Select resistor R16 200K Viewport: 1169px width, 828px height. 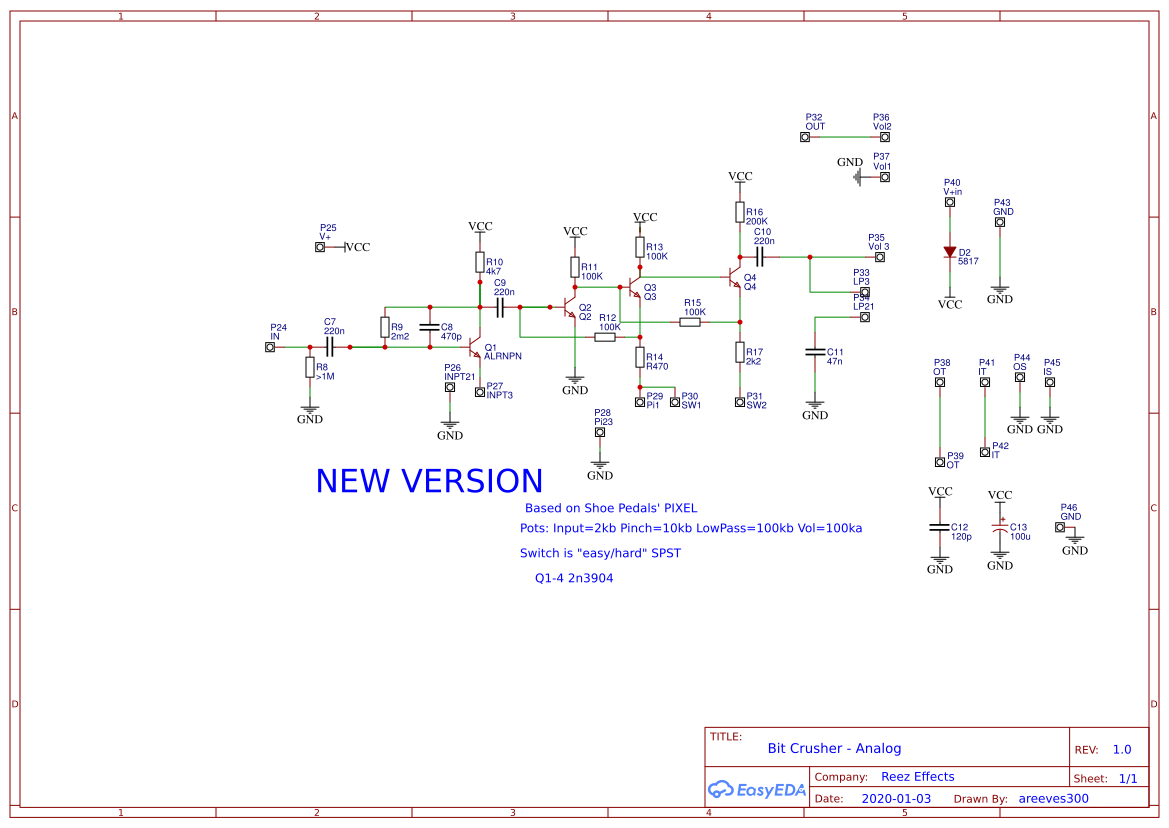740,214
